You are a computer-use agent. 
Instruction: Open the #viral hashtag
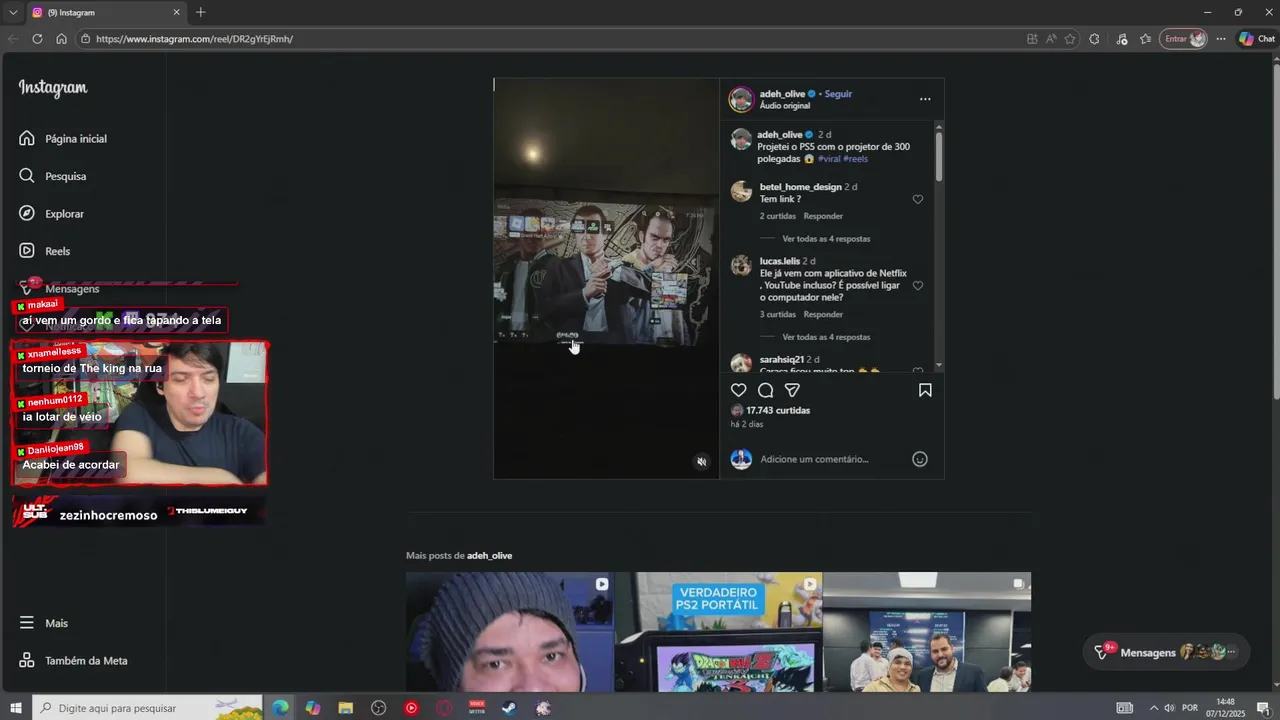pyautogui.click(x=829, y=159)
